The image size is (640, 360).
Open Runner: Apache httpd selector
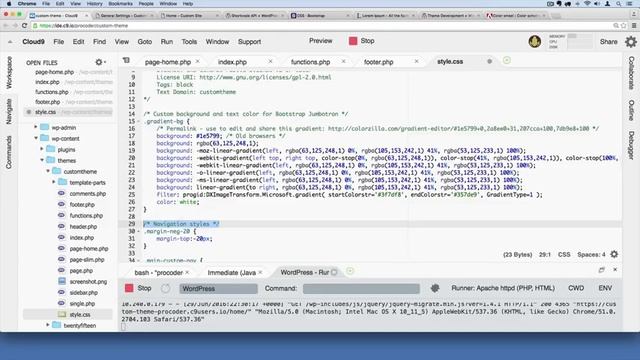click(x=503, y=288)
